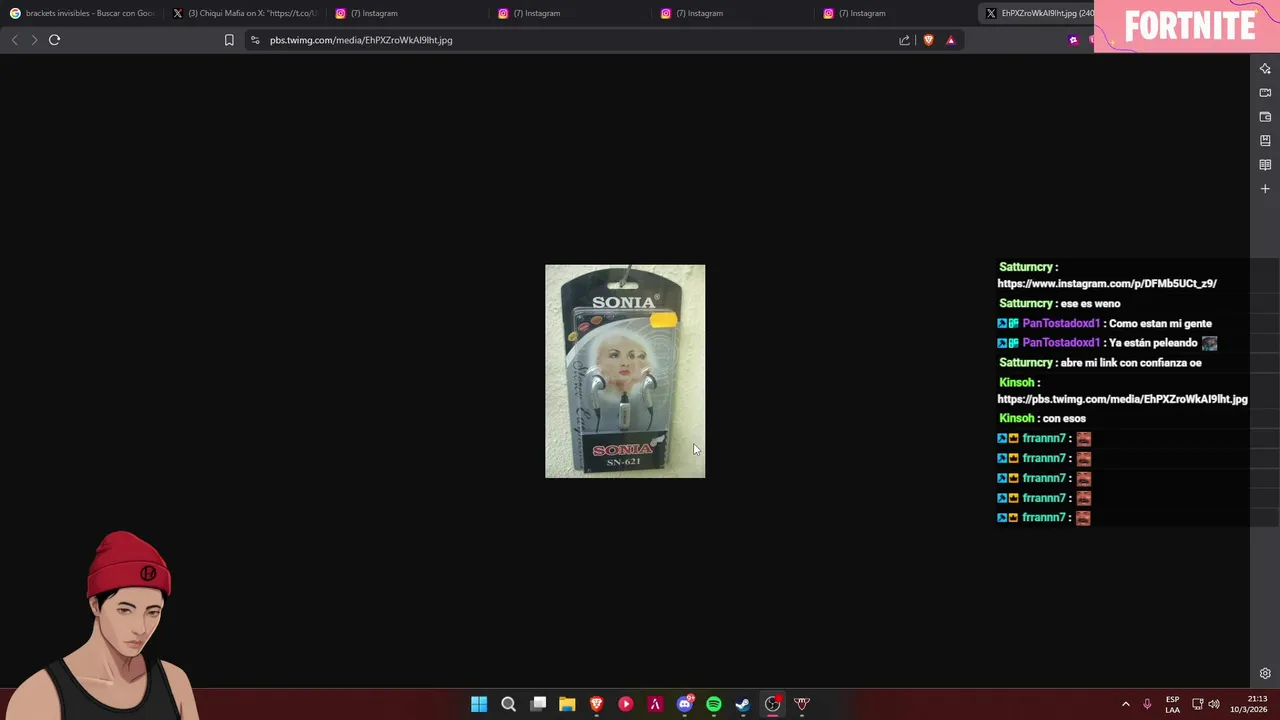Click chat message 'Como estan mi gente'
The width and height of the screenshot is (1280, 720).
point(1160,324)
